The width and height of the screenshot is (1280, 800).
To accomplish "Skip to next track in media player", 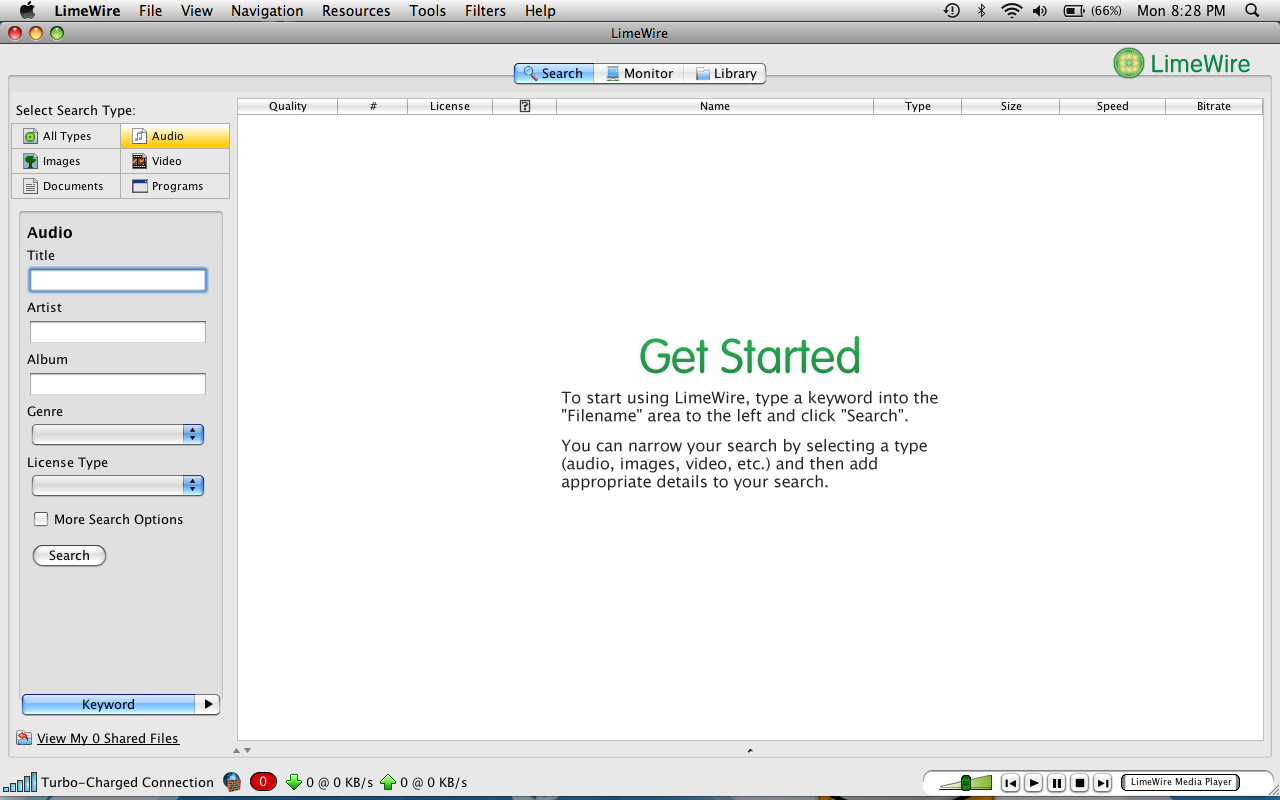I will pos(1103,783).
